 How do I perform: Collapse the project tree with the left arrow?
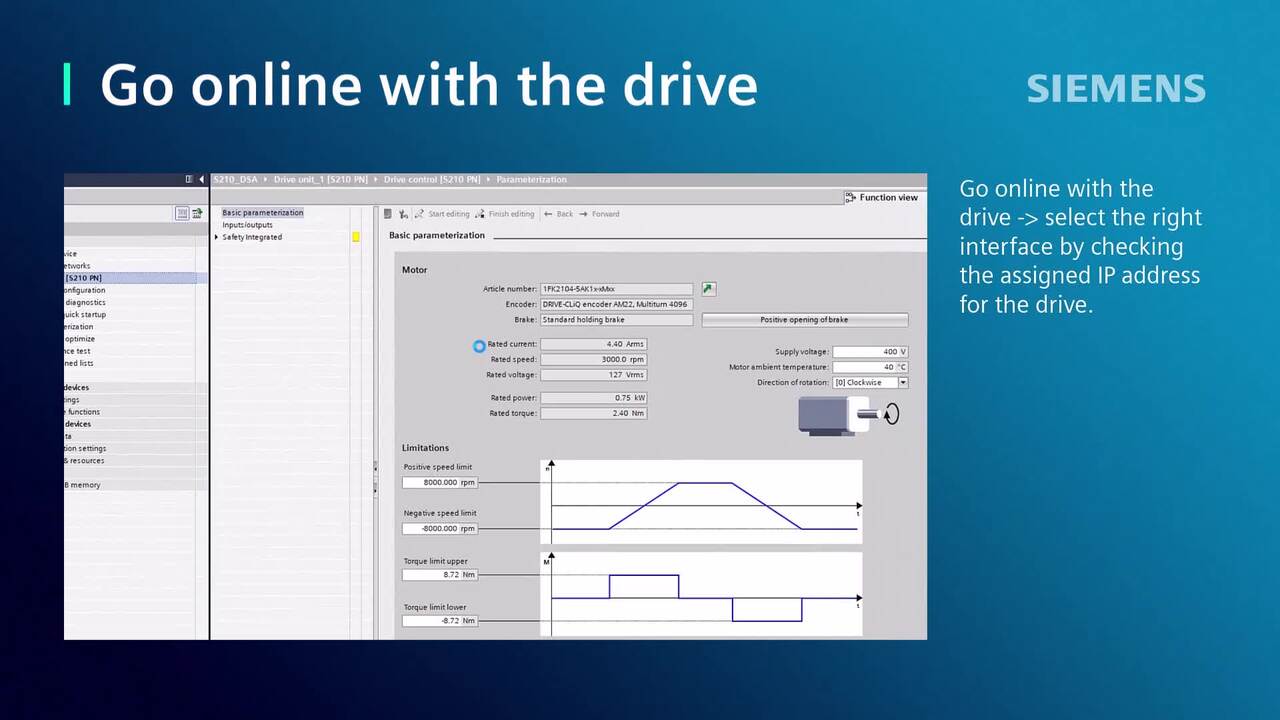[202, 180]
